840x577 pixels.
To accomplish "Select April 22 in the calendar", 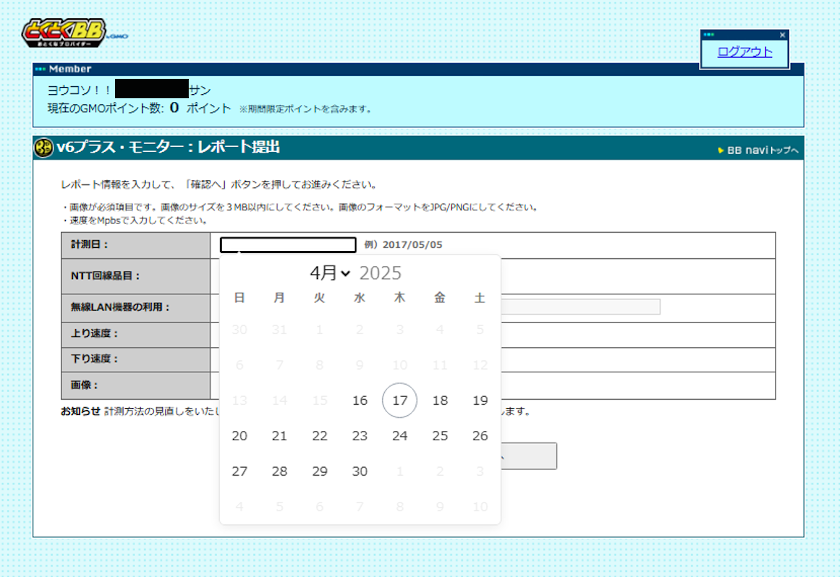I will (x=320, y=436).
